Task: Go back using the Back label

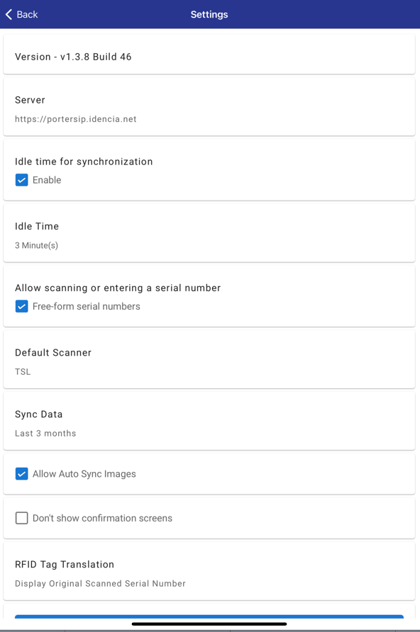Action: click(27, 15)
